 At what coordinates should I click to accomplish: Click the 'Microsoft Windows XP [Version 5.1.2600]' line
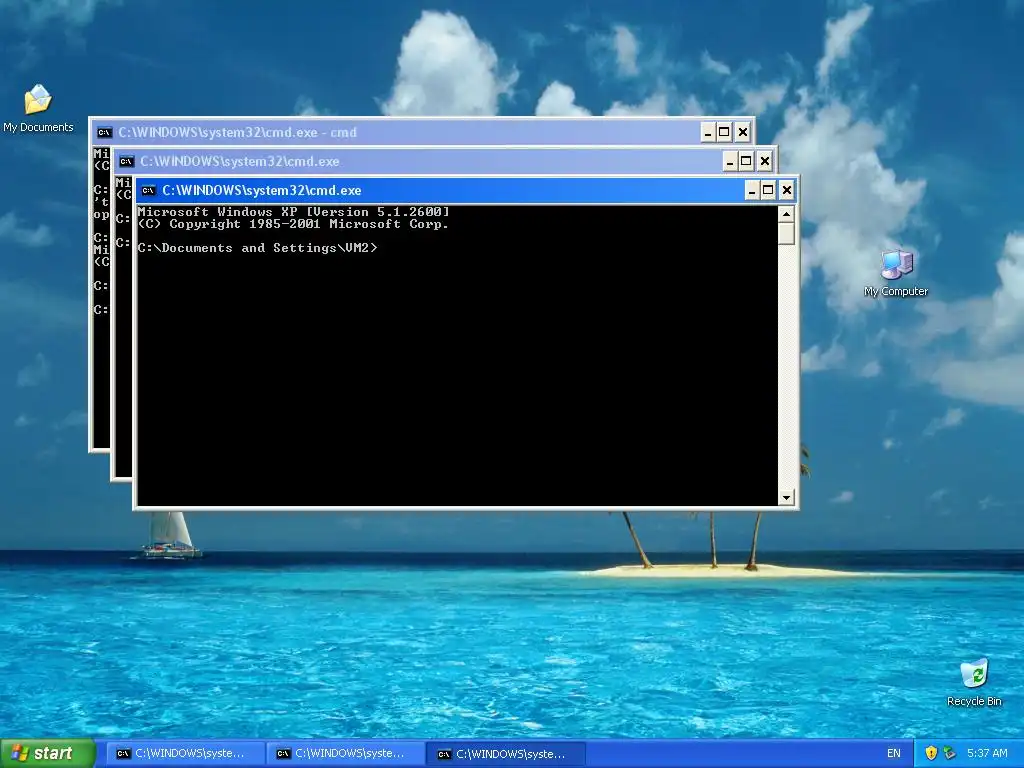click(293, 212)
